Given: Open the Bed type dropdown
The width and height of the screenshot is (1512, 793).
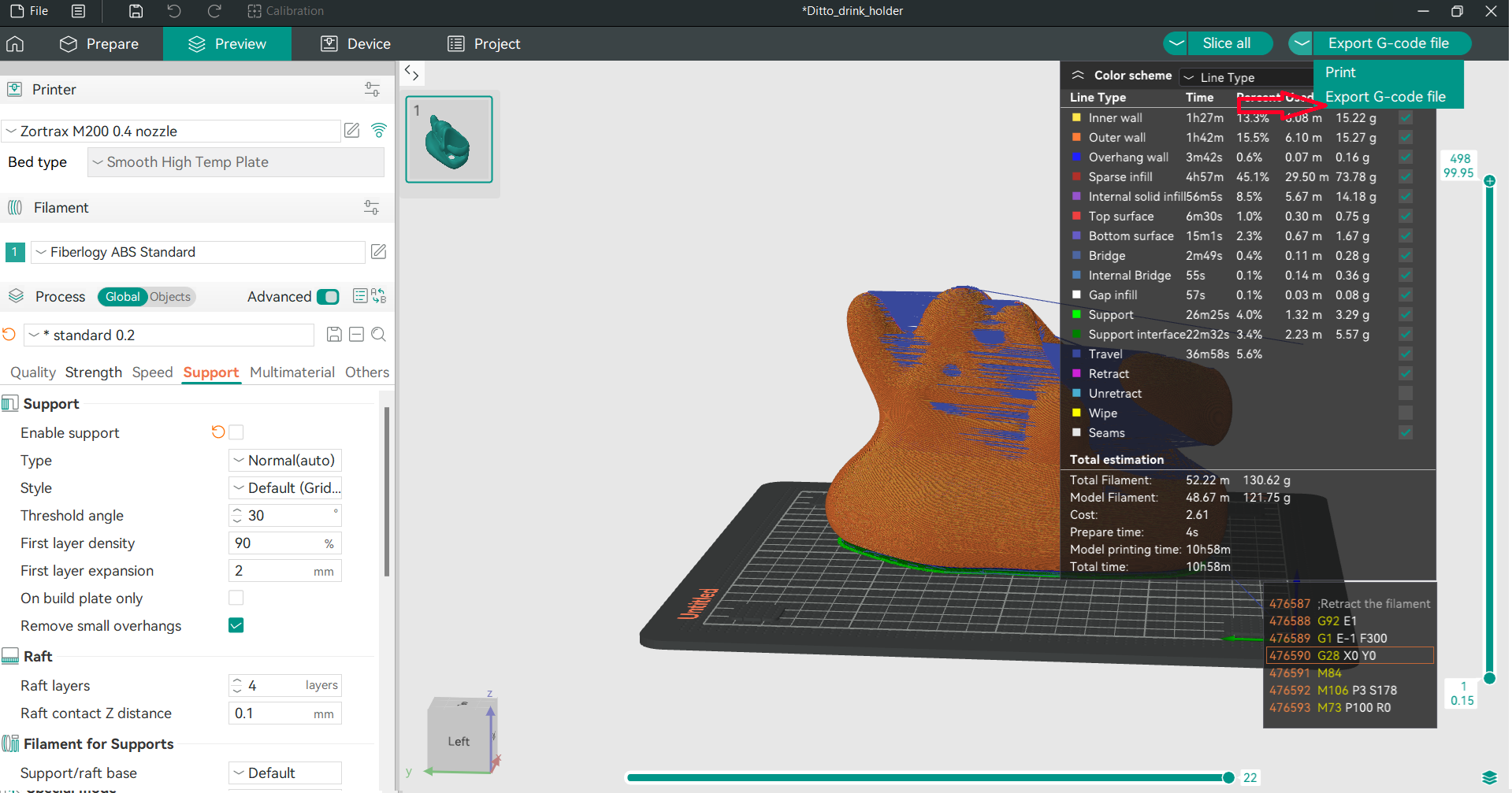Looking at the screenshot, I should [236, 162].
